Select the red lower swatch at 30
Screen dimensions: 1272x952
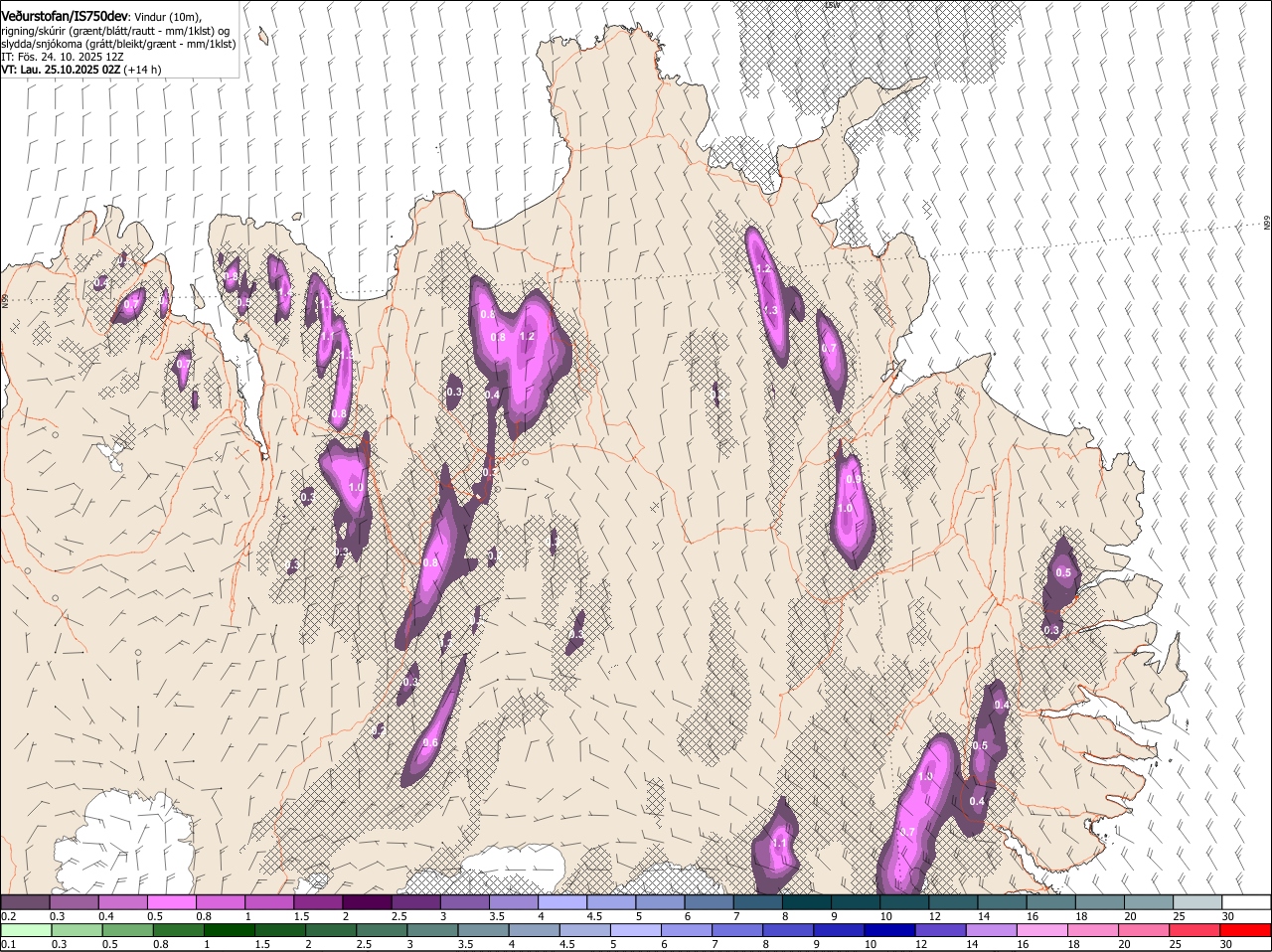click(x=1245, y=930)
